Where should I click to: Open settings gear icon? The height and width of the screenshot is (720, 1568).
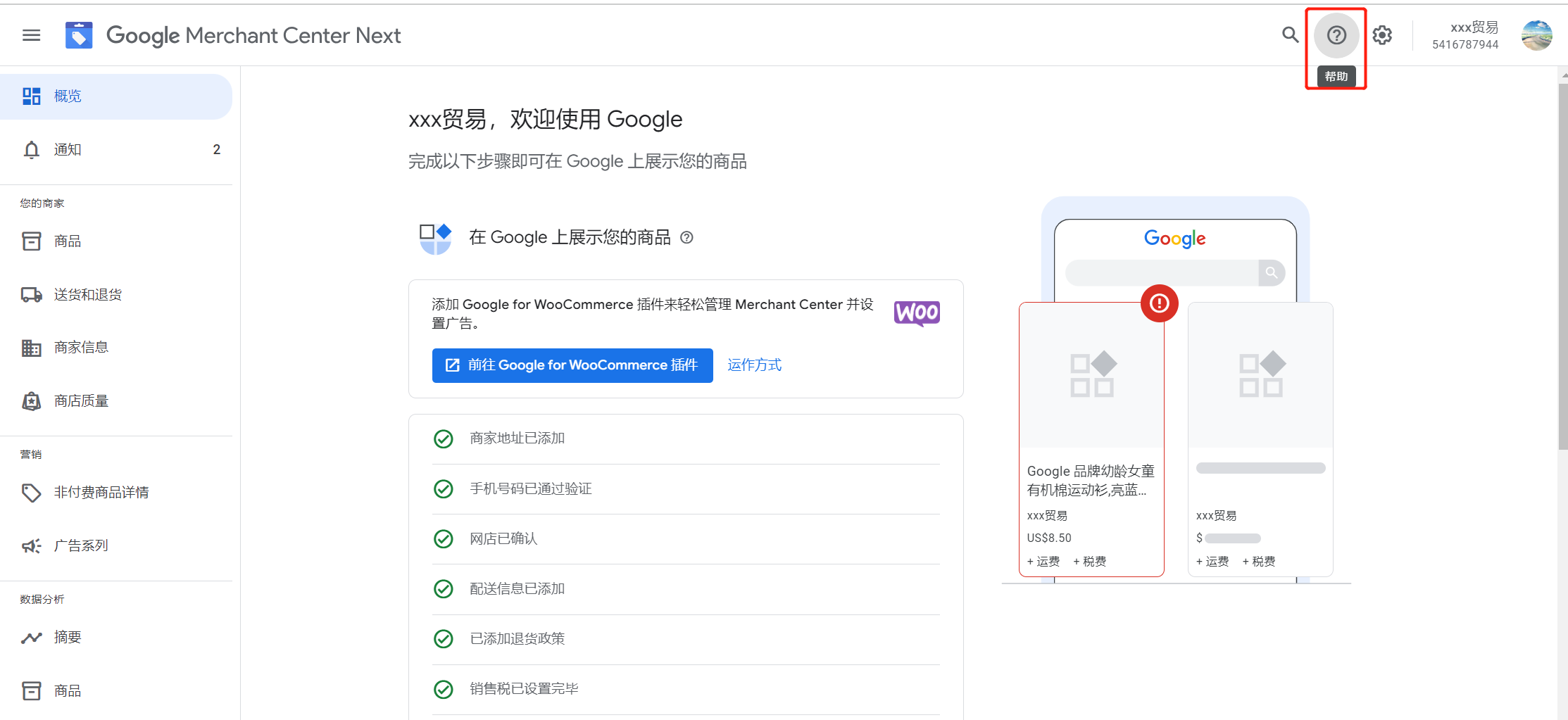pyautogui.click(x=1382, y=35)
